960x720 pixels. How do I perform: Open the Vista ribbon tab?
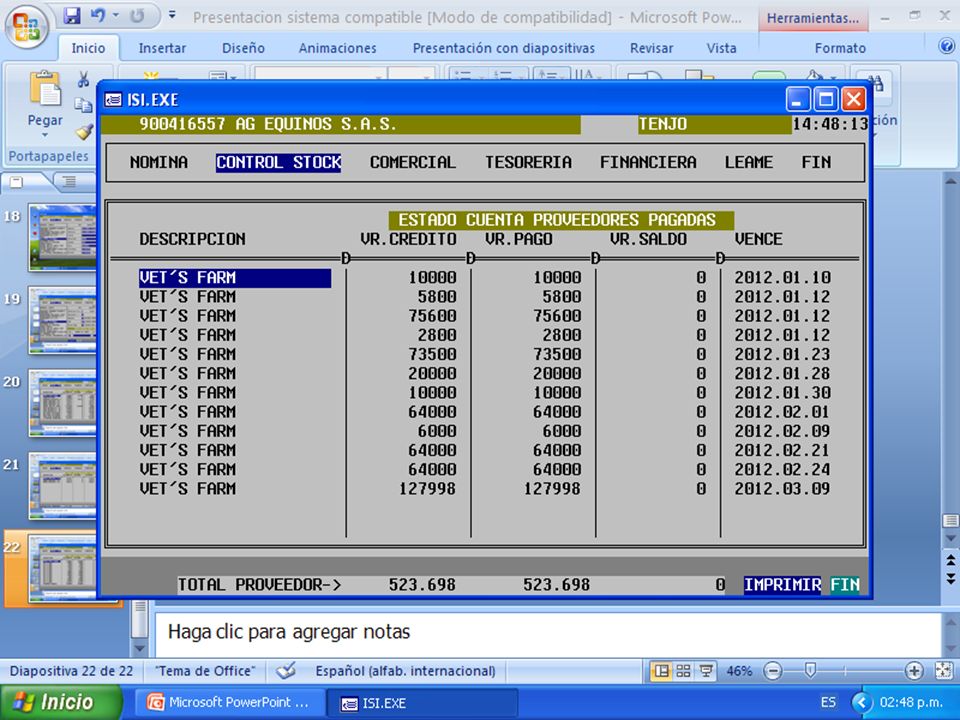pos(721,48)
